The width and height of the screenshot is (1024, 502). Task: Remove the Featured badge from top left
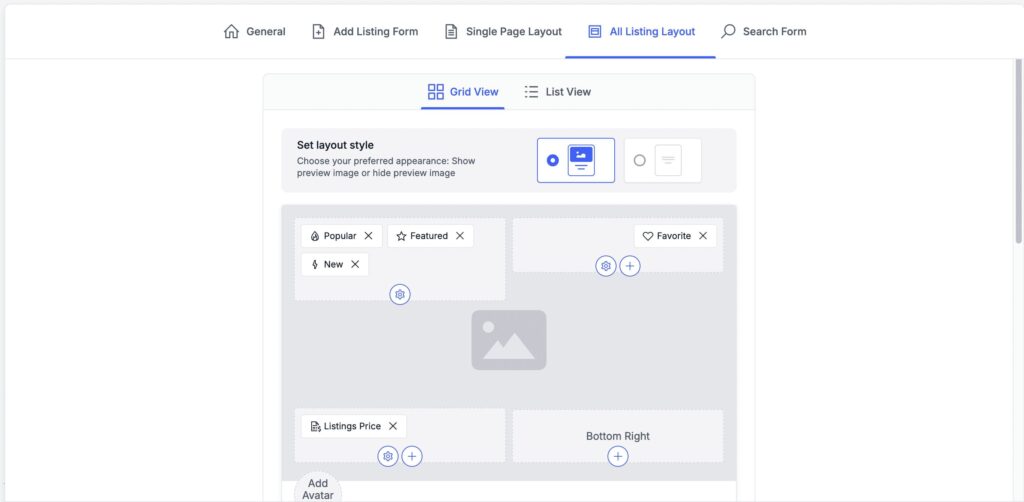(x=460, y=236)
